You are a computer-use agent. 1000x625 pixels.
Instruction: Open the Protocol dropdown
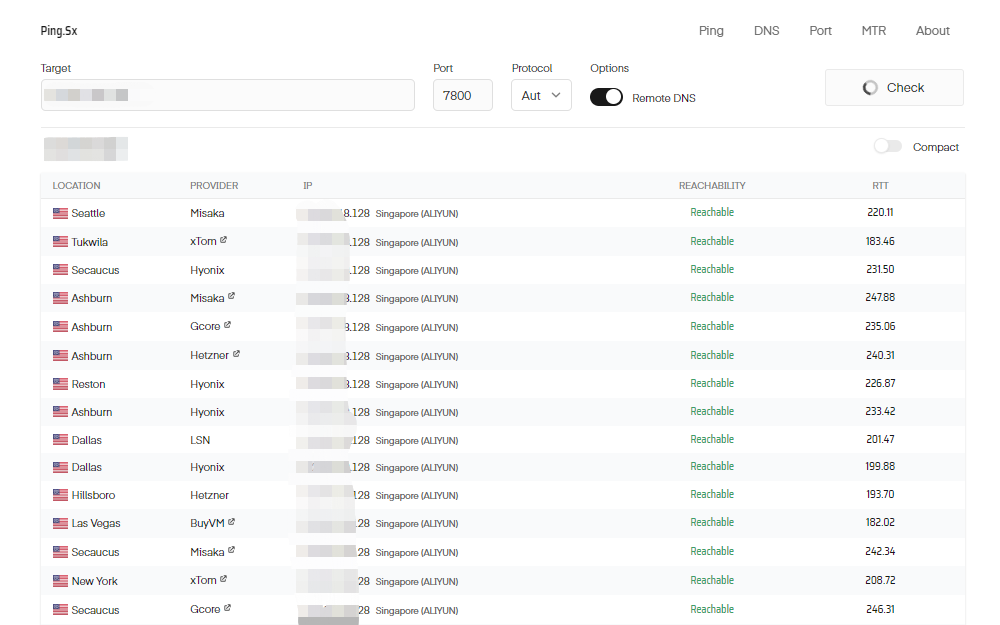coord(541,94)
